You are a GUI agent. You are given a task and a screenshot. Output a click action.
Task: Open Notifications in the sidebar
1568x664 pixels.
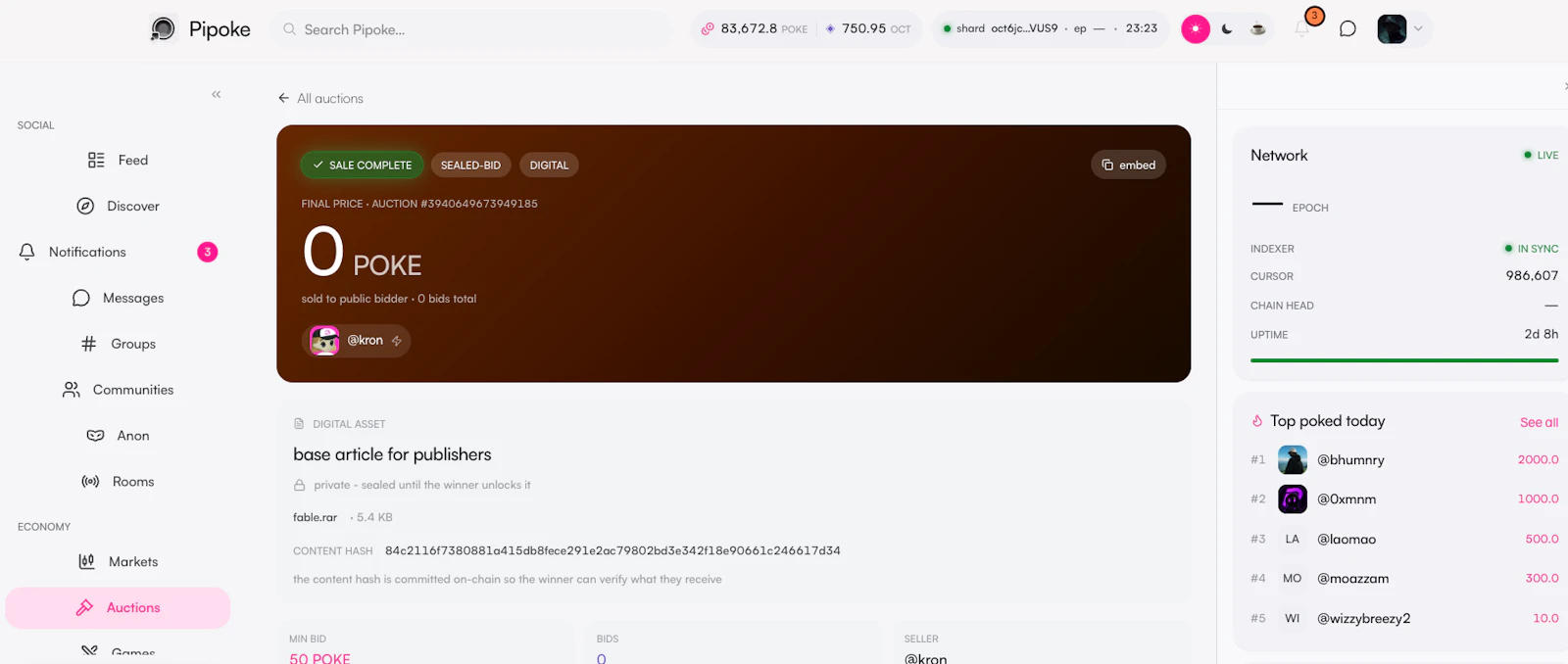118,253
